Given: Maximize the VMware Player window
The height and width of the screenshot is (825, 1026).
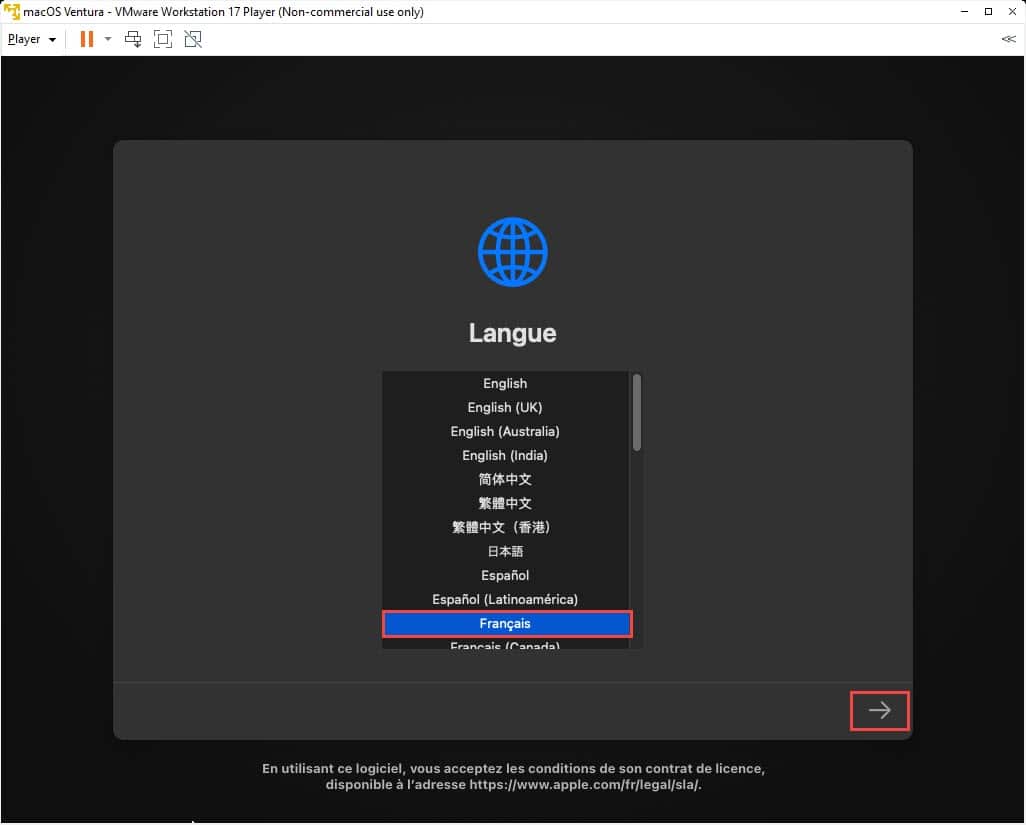Looking at the screenshot, I should pos(988,12).
